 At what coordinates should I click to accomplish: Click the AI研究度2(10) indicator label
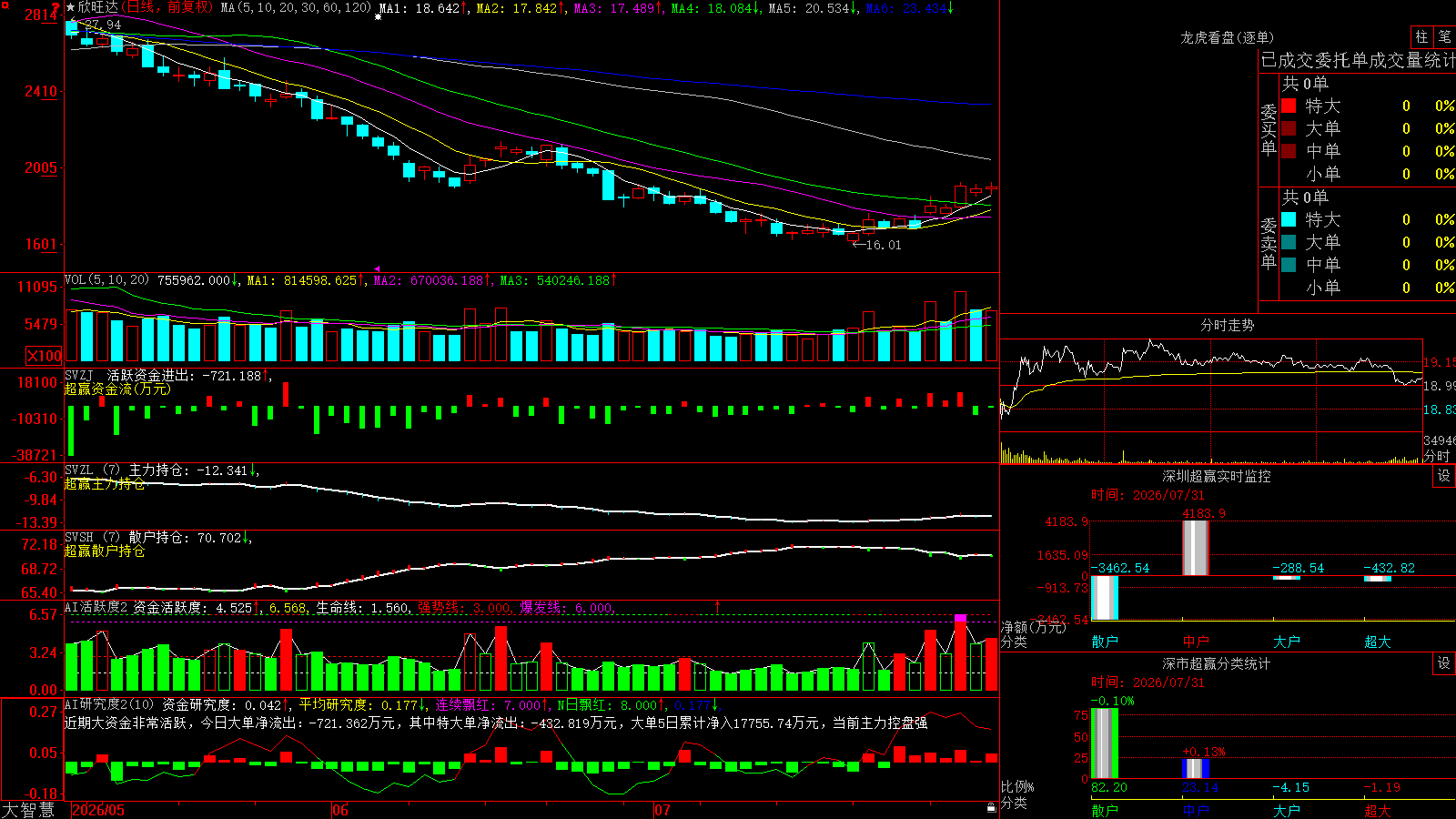point(109,704)
